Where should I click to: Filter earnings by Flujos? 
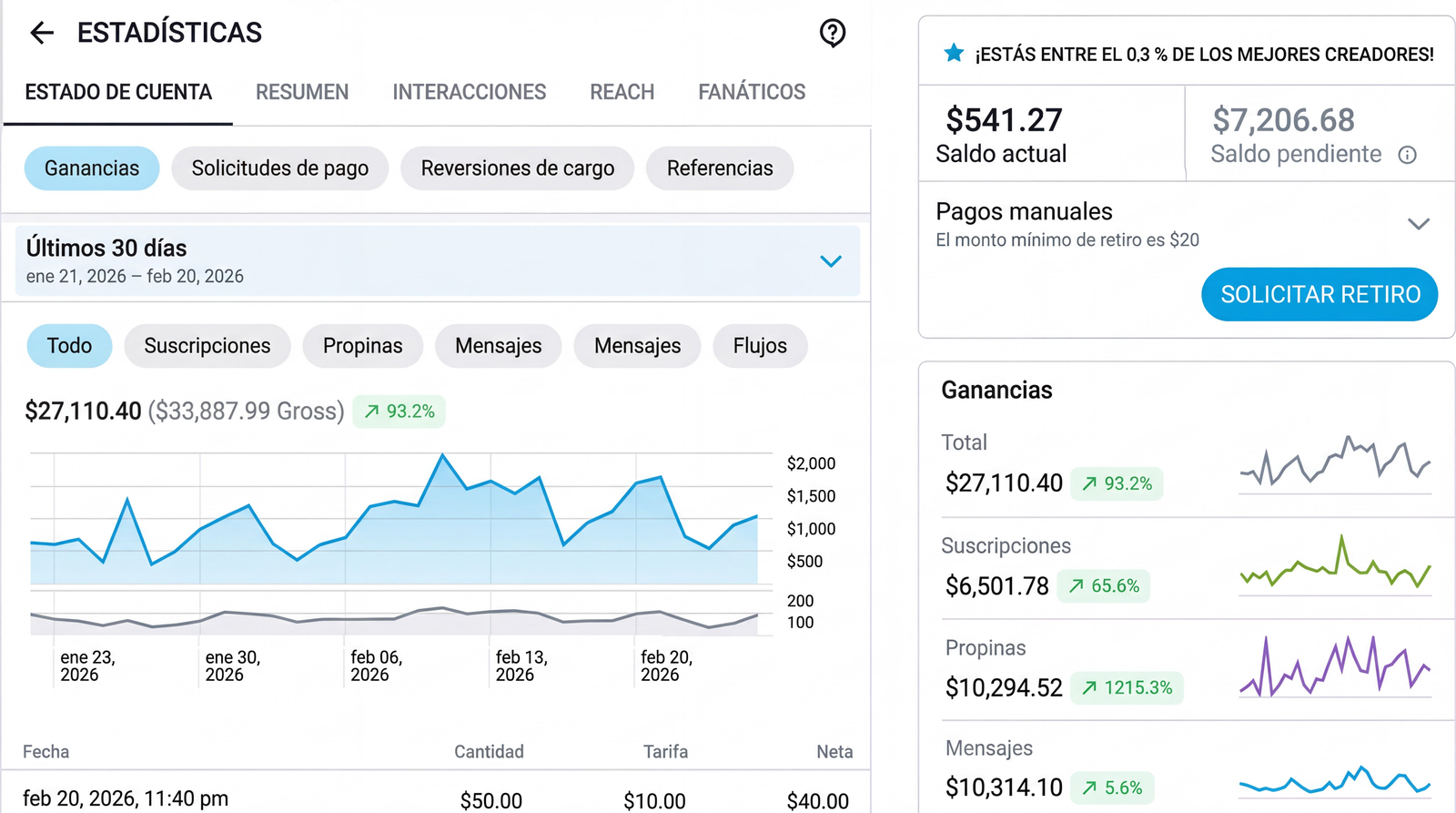[759, 346]
